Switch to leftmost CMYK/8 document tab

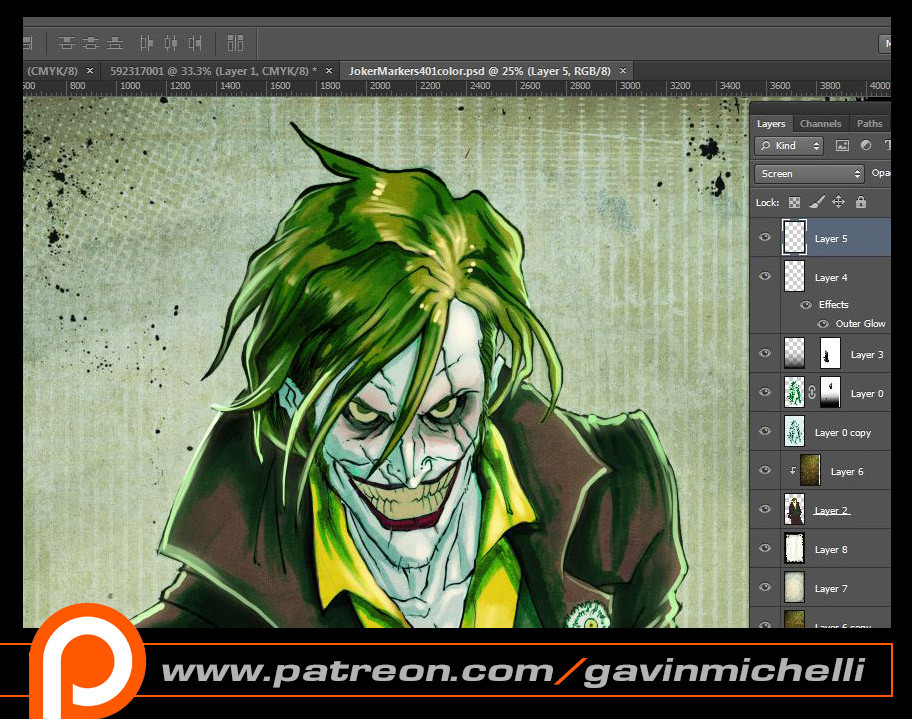pos(52,71)
